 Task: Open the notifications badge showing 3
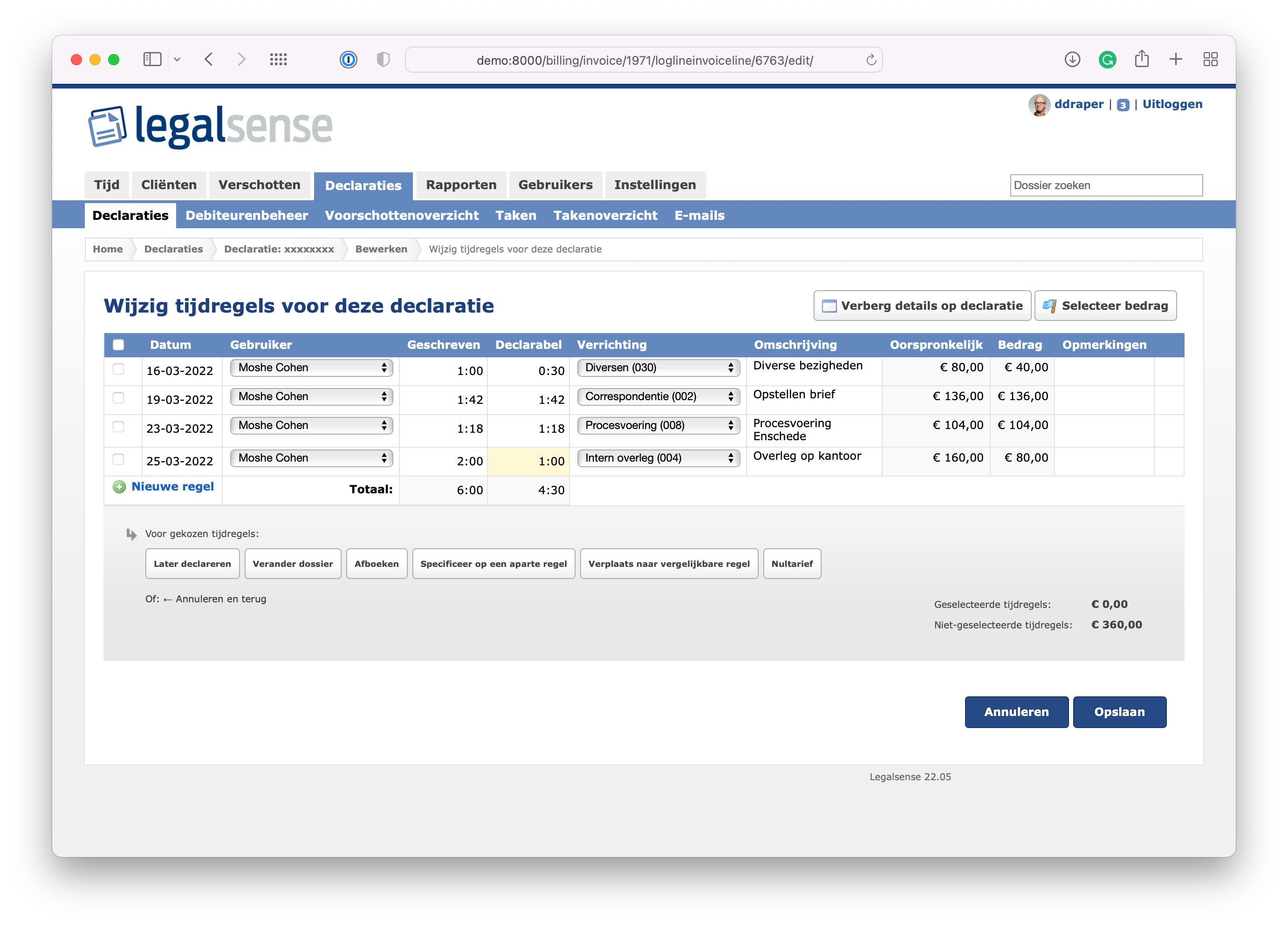[1123, 105]
